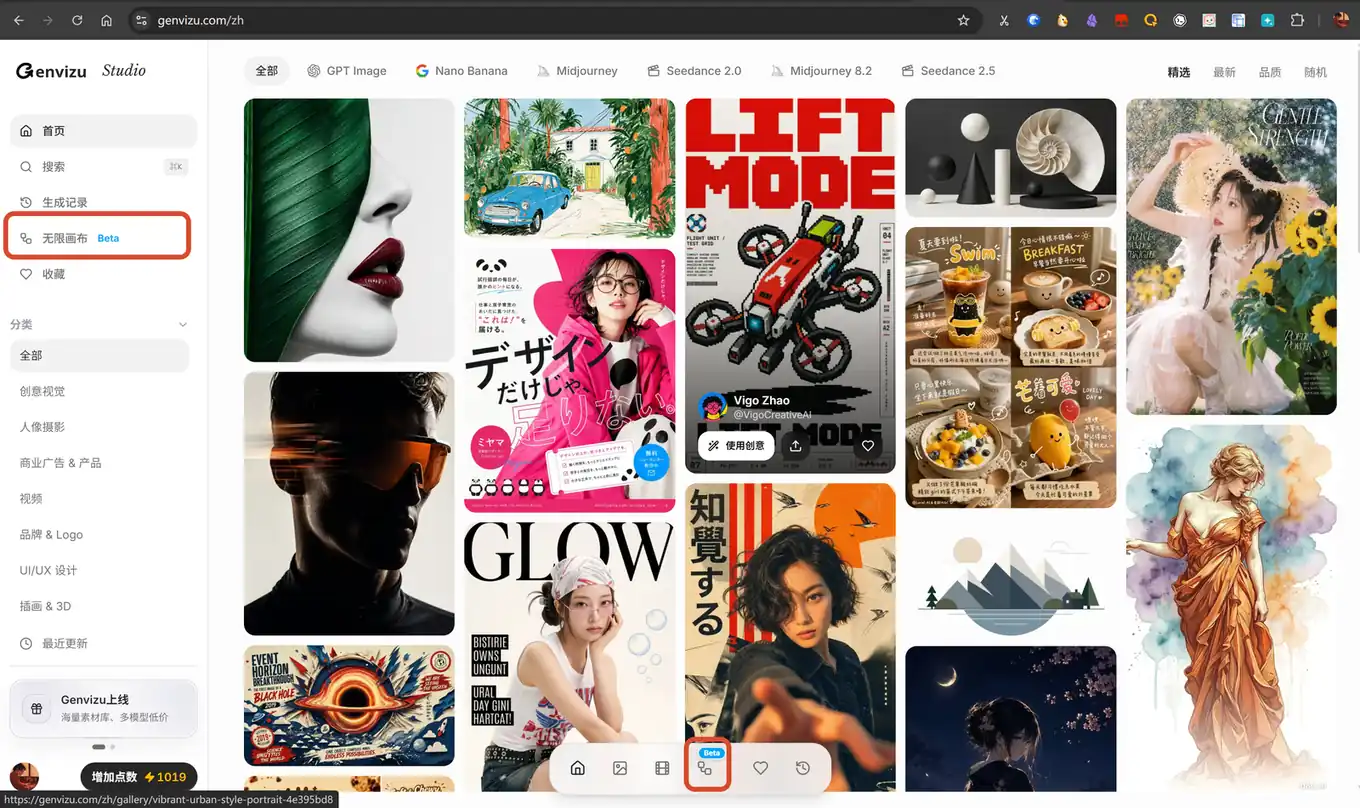Viewport: 1360px width, 808px height.
Task: Click the purple crystal extension icon
Action: pos(1092,20)
